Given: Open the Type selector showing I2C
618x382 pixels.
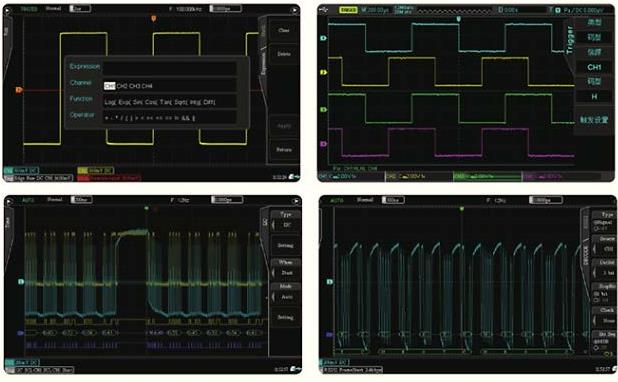Looking at the screenshot, I should click(286, 221).
